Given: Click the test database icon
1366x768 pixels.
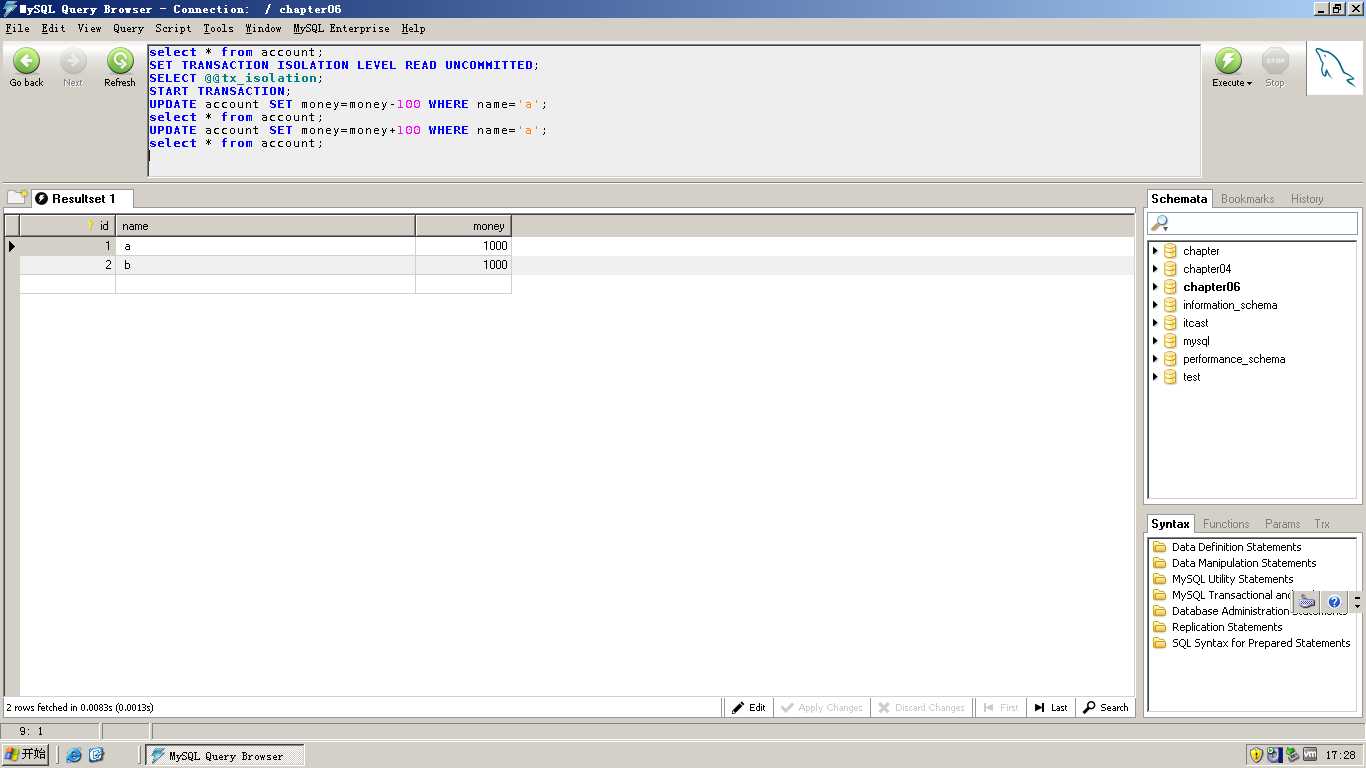Looking at the screenshot, I should 1170,377.
